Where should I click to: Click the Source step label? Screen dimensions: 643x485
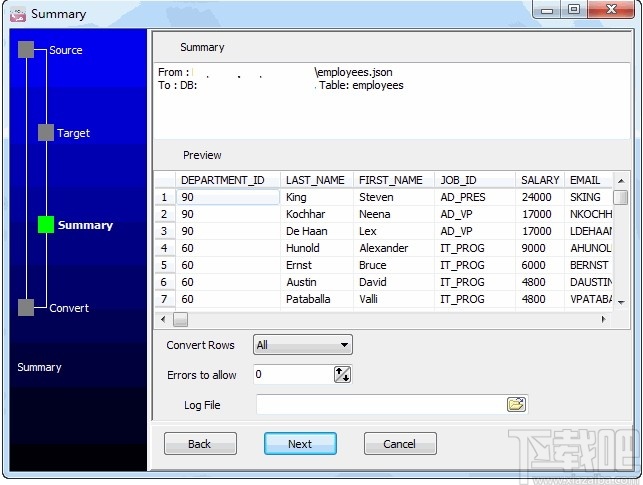point(66,50)
